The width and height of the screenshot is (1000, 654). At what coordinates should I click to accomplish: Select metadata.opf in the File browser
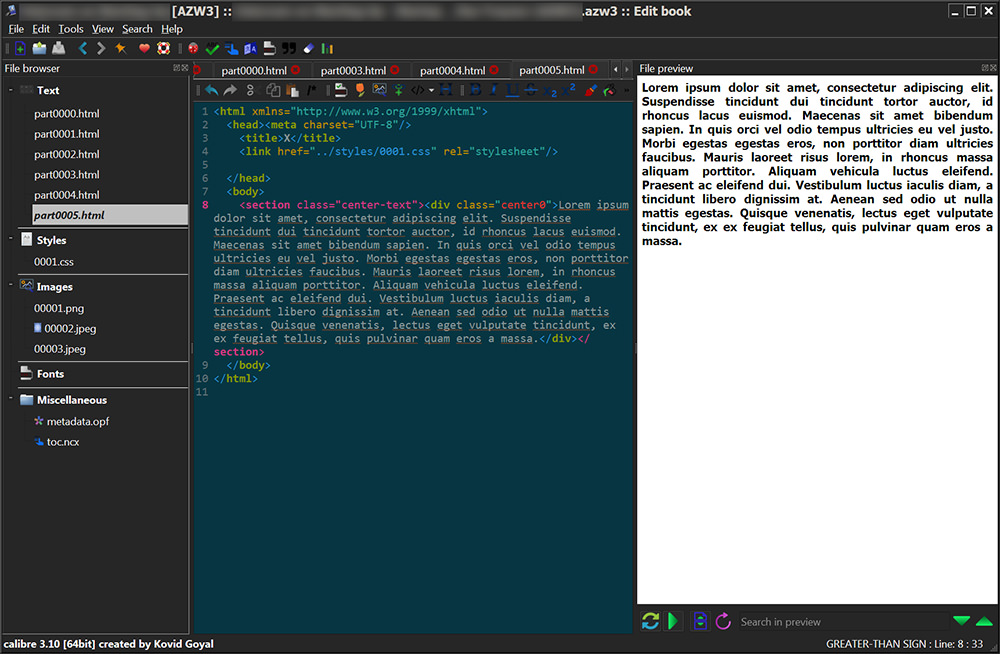tap(77, 421)
